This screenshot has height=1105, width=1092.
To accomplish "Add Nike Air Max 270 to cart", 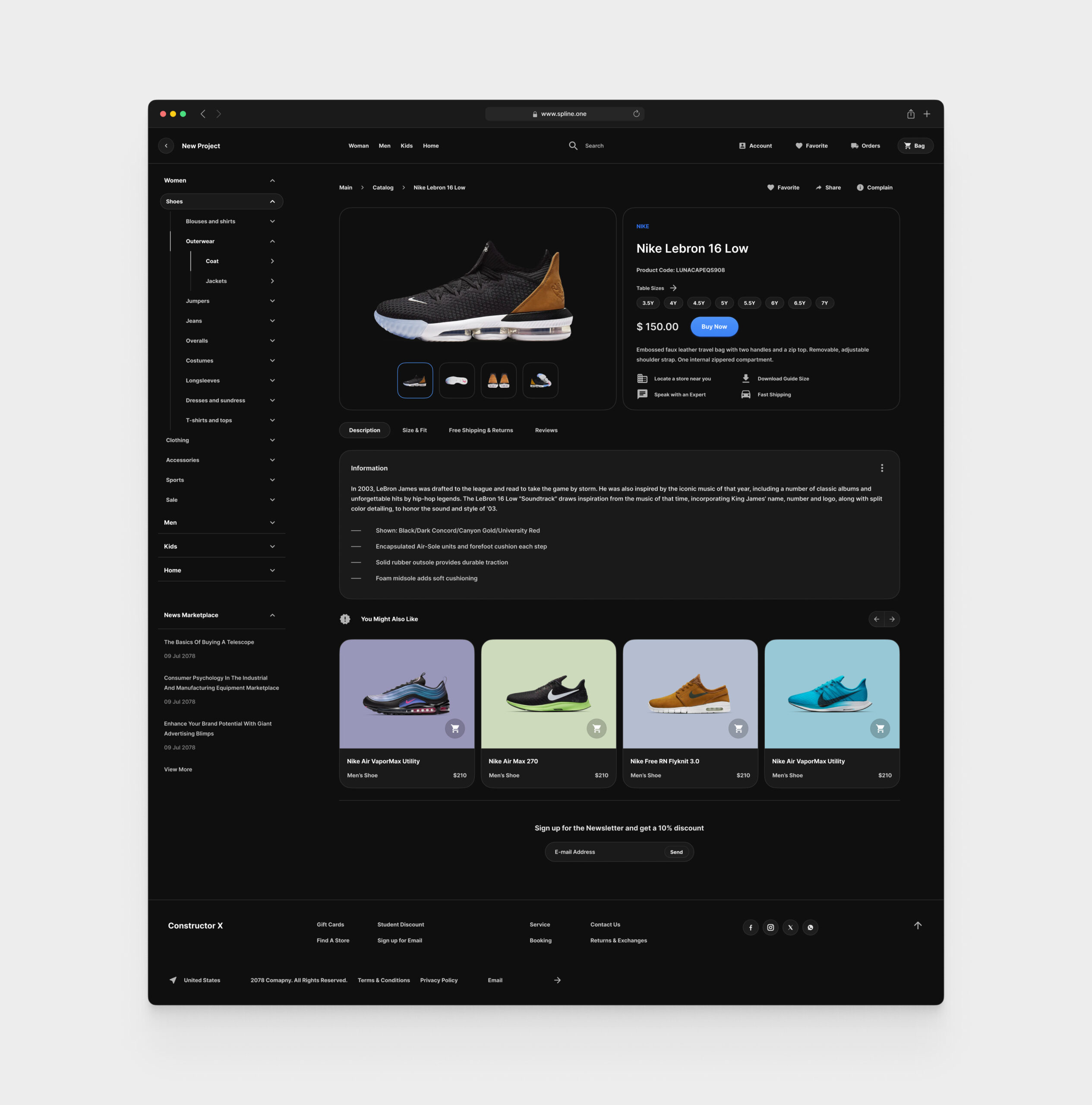I will [596, 729].
